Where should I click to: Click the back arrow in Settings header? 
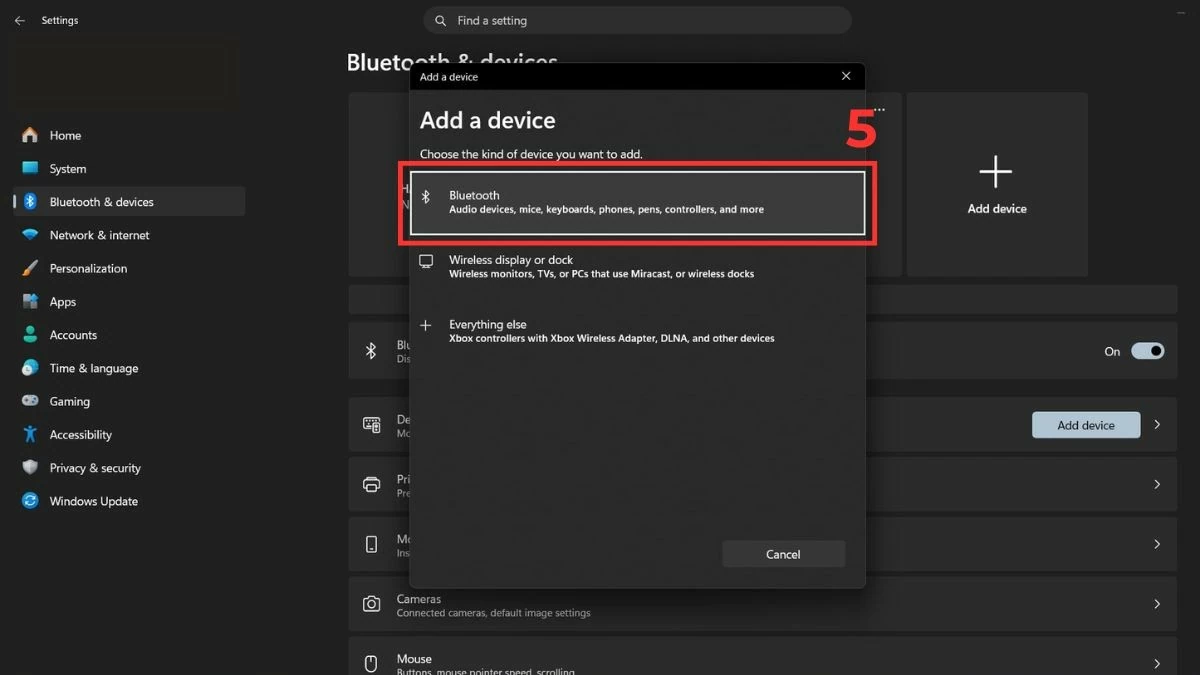point(19,20)
